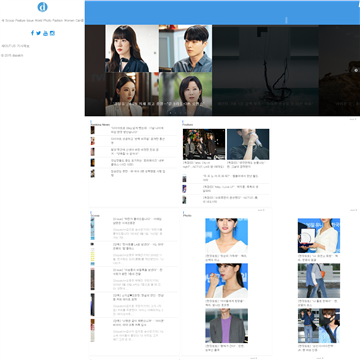Open the second Scoop article headline

(138, 246)
